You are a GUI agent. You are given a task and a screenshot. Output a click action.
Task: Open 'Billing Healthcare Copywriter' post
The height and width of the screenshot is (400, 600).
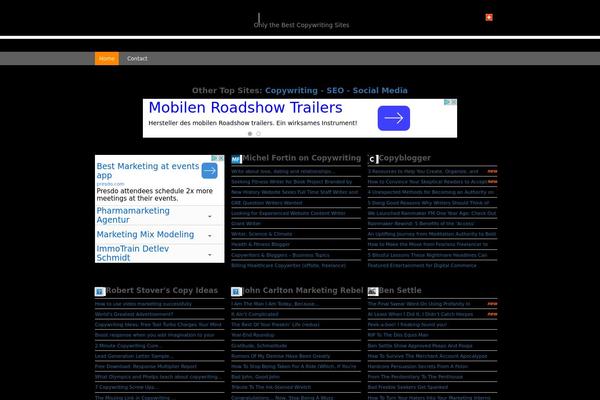point(289,265)
